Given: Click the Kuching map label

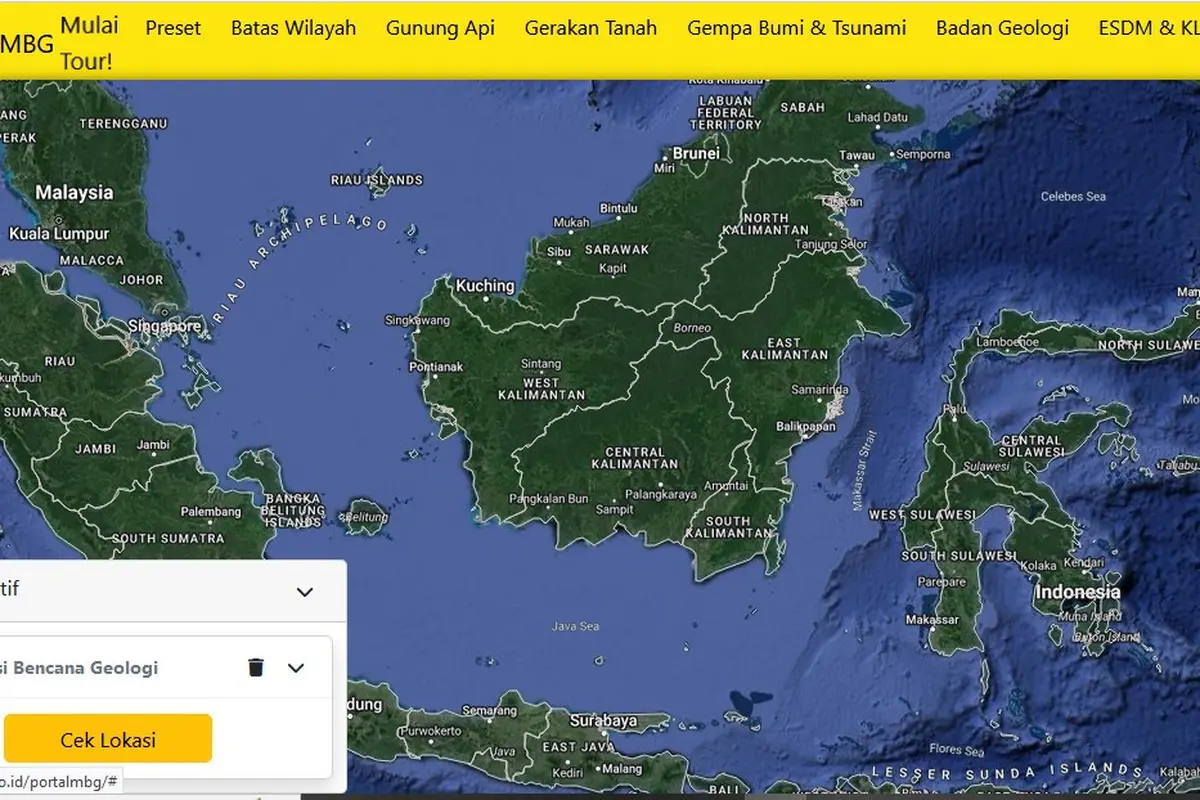Looking at the screenshot, I should pos(485,286).
